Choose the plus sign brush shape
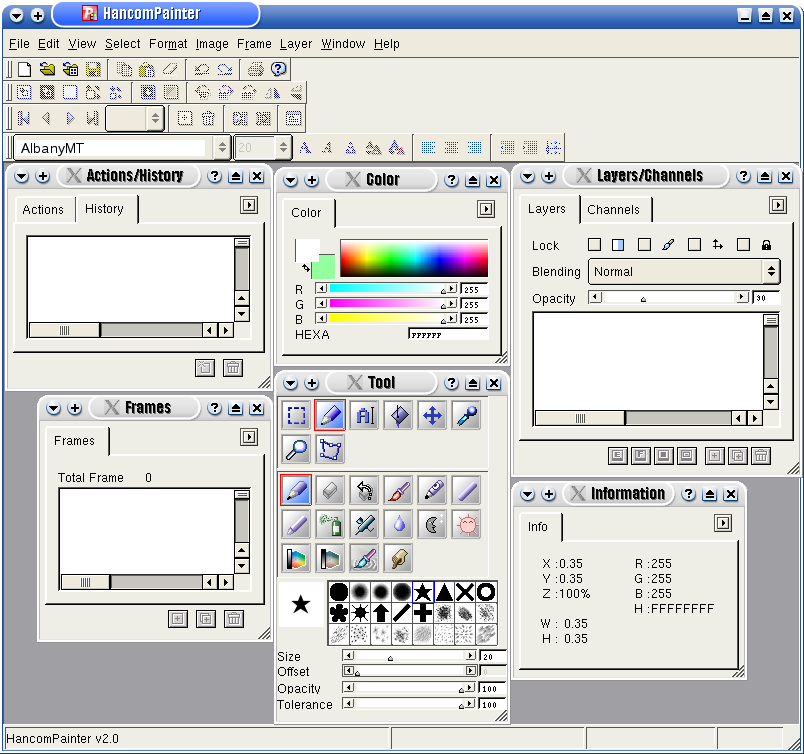Viewport: 804px width, 754px height. 423,613
